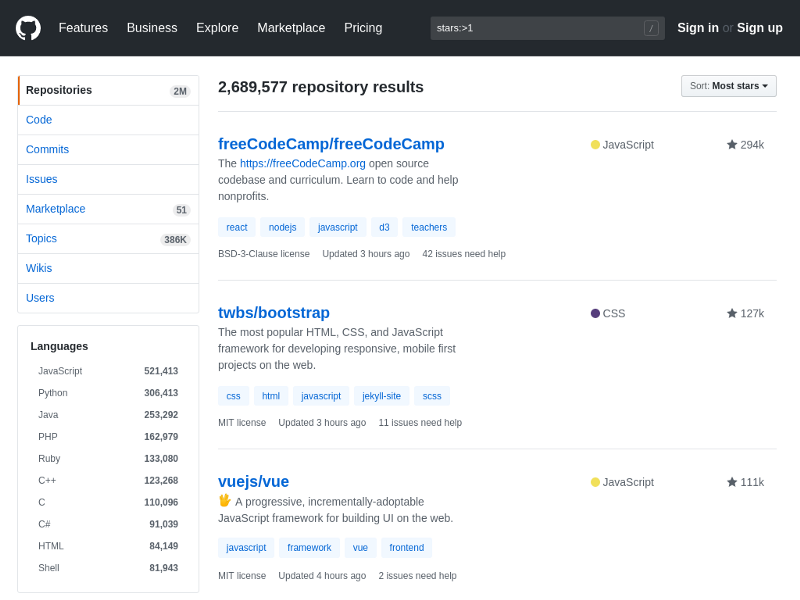
Task: Filter results by C# language
Action: point(108,524)
